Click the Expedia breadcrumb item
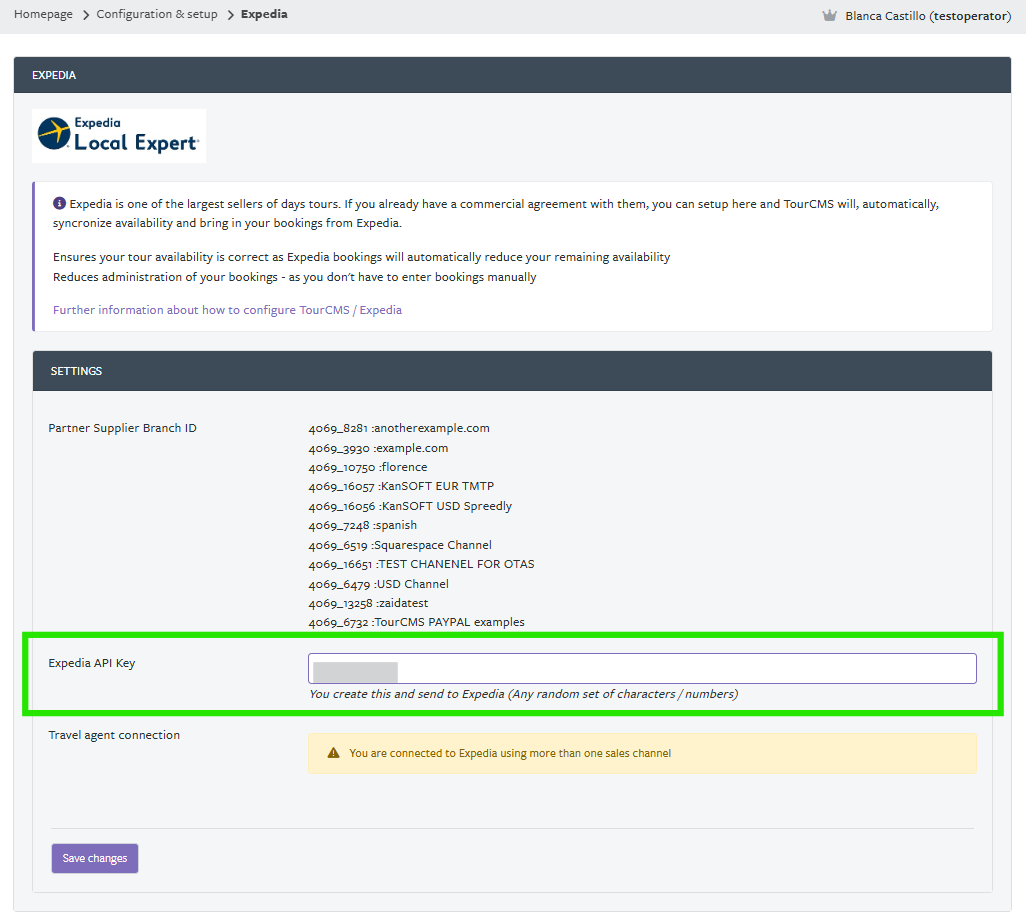Viewport: 1026px width, 916px height. [264, 14]
